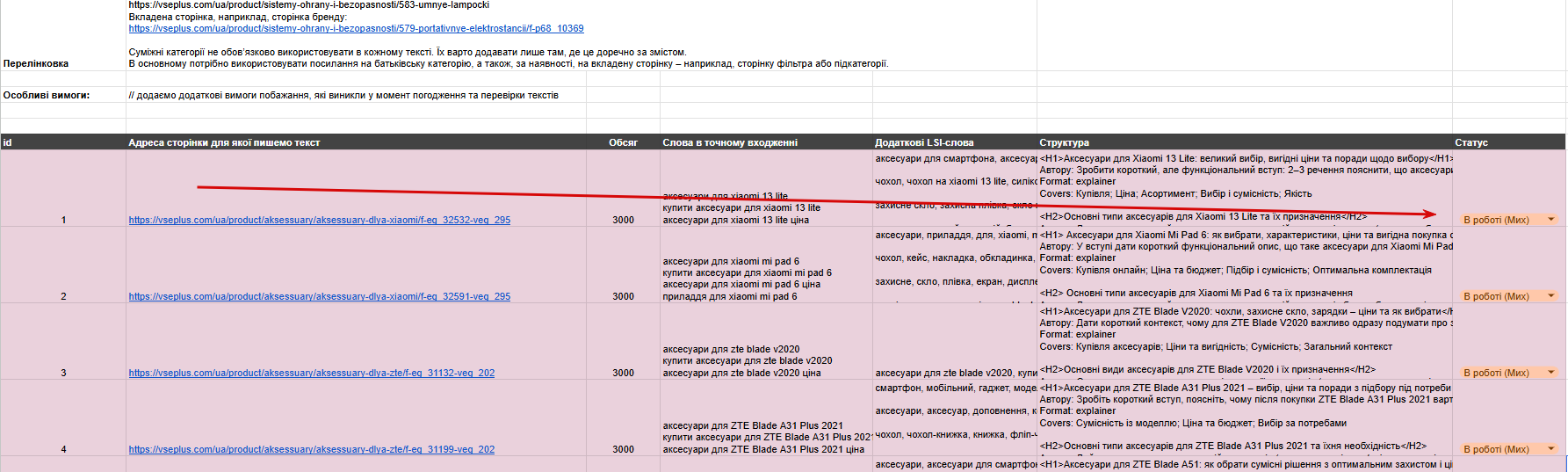Open row 4 link ending f-eq_31199-veq_202
The height and width of the screenshot is (472, 1568).
(311, 449)
